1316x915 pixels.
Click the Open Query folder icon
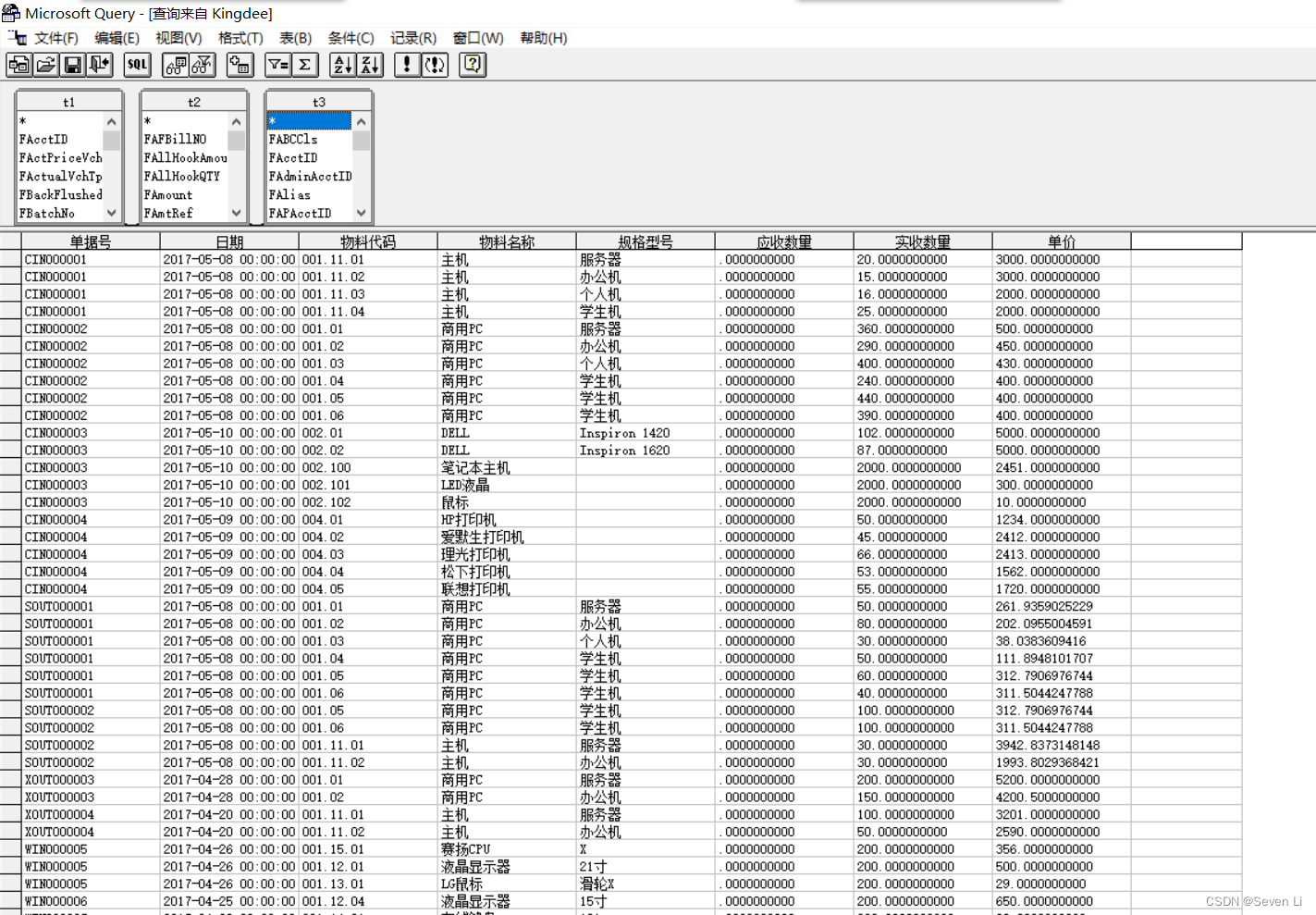(x=46, y=65)
